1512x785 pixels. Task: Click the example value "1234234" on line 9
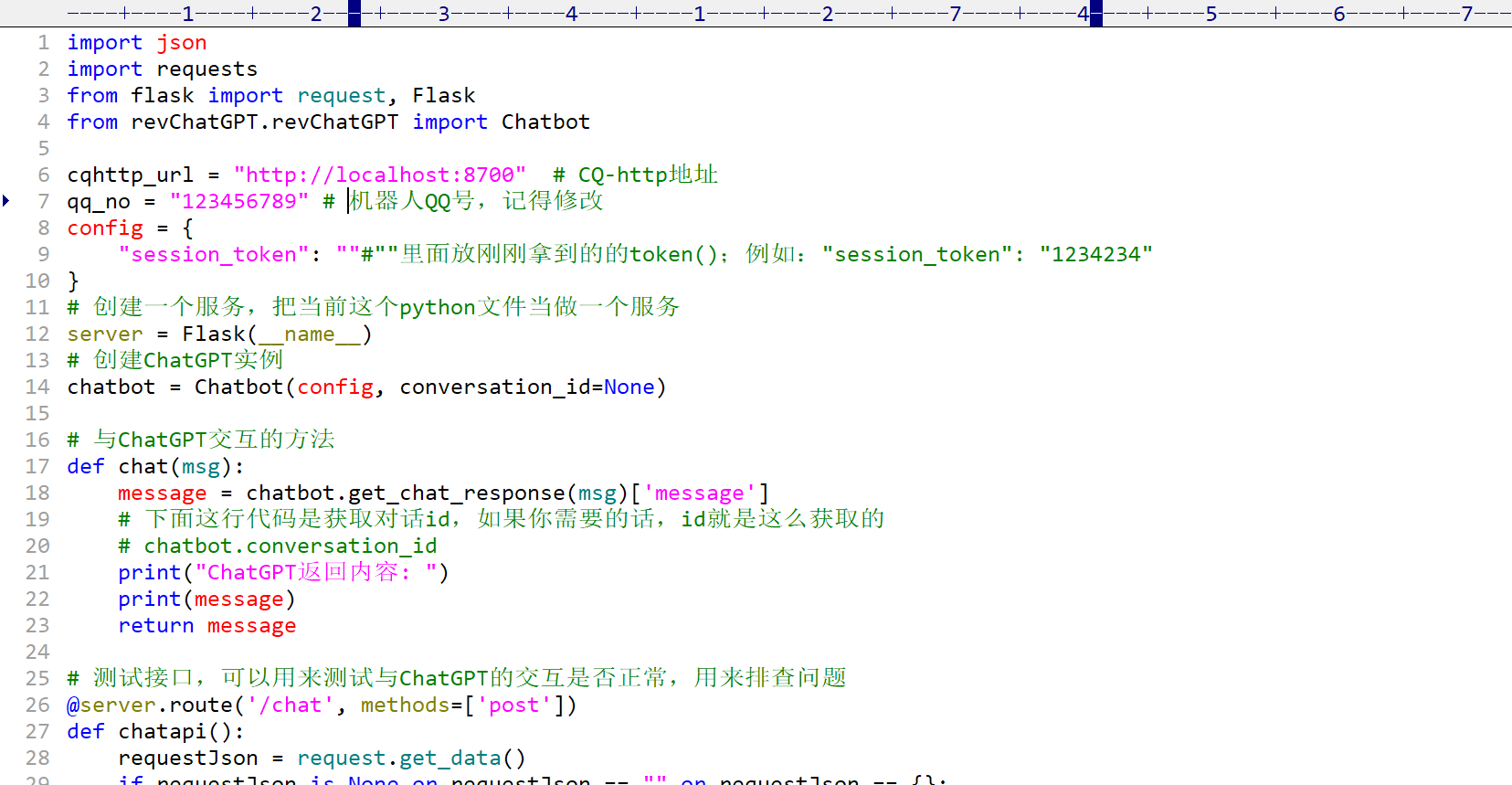[x=1096, y=254]
